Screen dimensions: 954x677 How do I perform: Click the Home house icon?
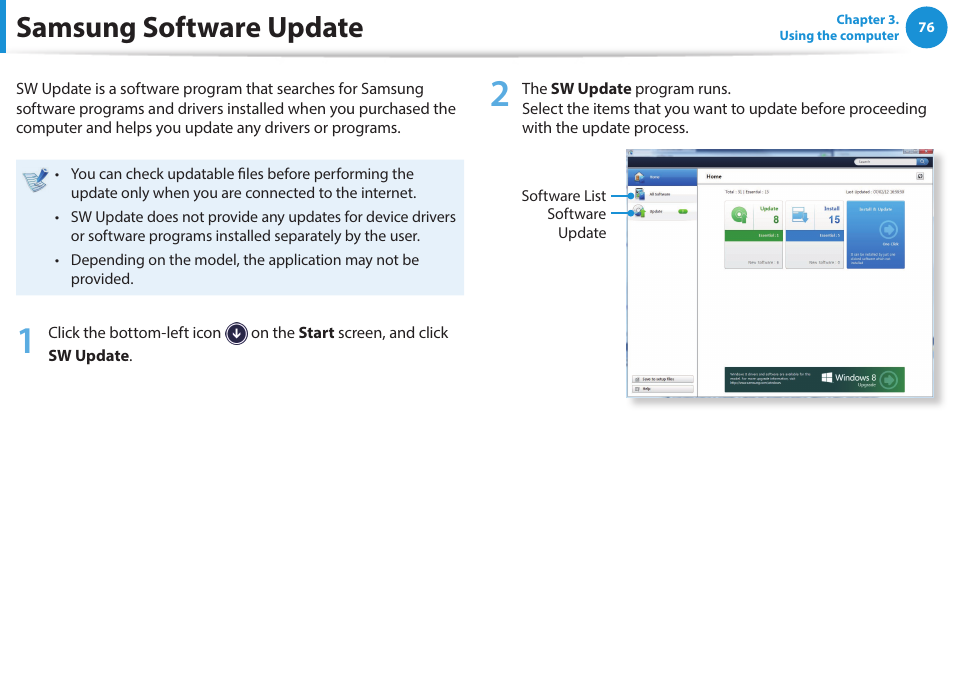(x=639, y=176)
